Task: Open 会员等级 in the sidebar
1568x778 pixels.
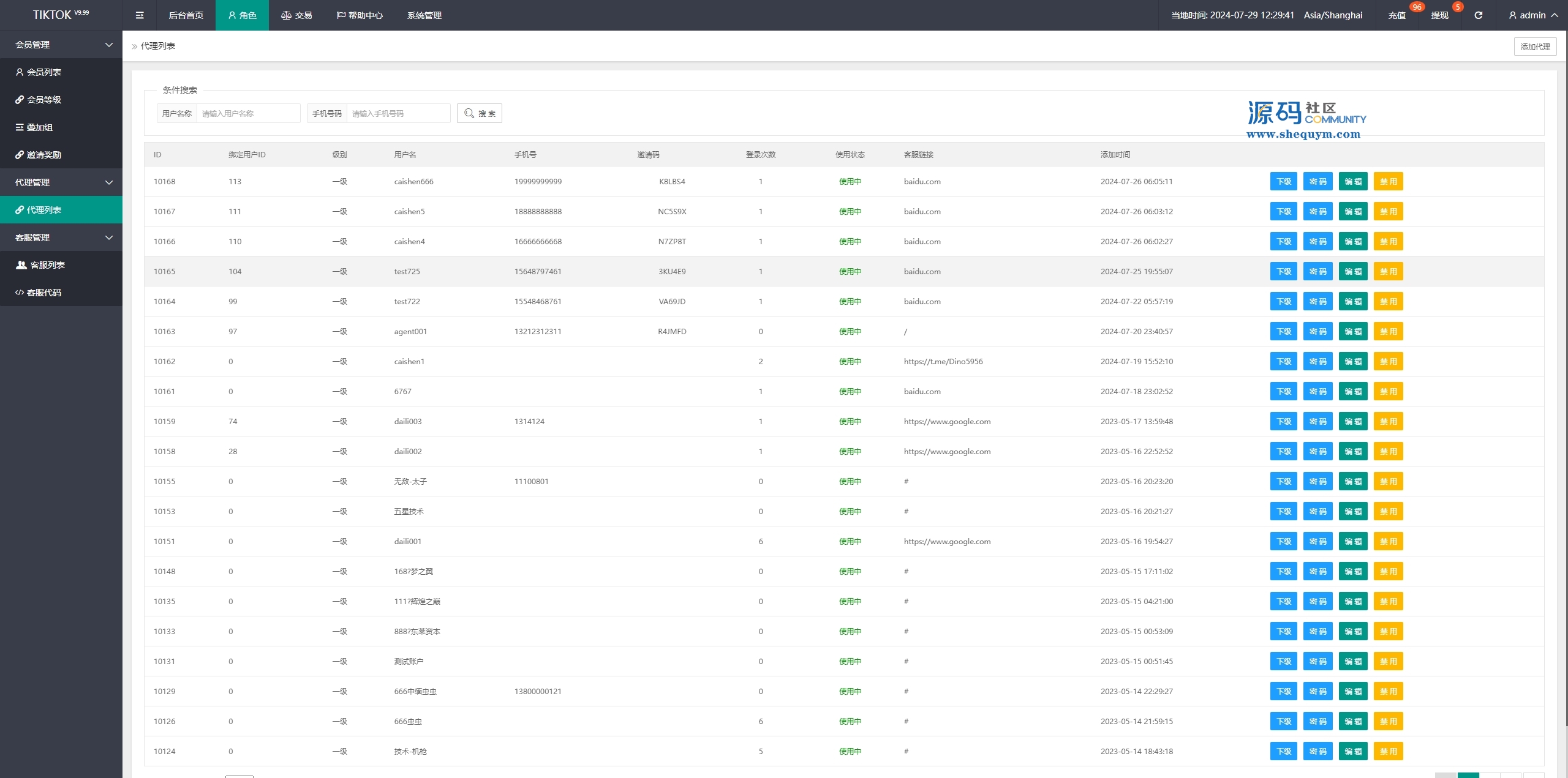Action: [61, 100]
